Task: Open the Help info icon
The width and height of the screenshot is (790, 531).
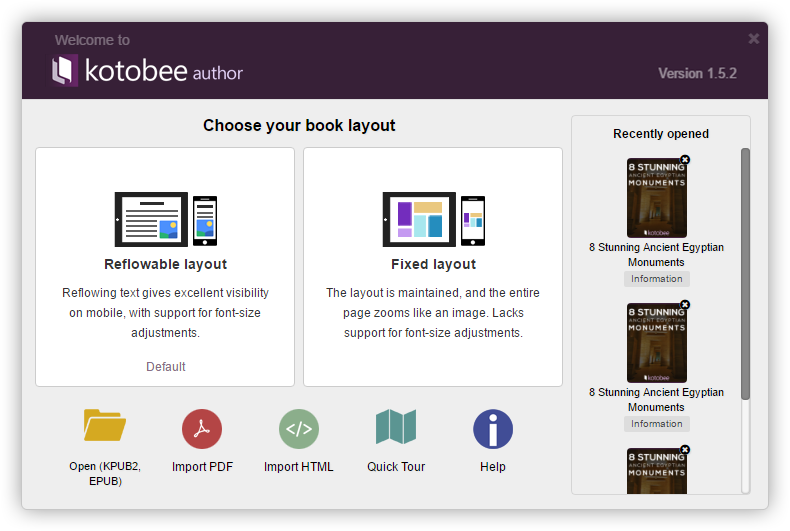Action: [x=493, y=429]
